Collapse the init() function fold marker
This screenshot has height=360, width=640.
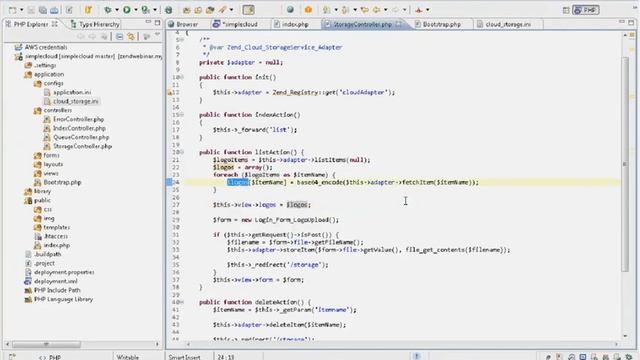182,77
